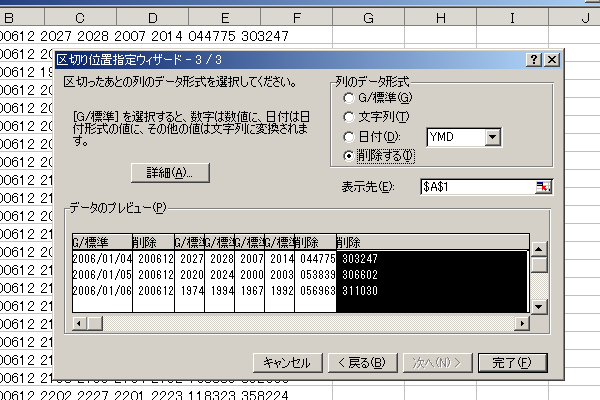This screenshot has height=400, width=600.
Task: Click preview horizontal scrollbar right arrow
Action: [x=522, y=323]
